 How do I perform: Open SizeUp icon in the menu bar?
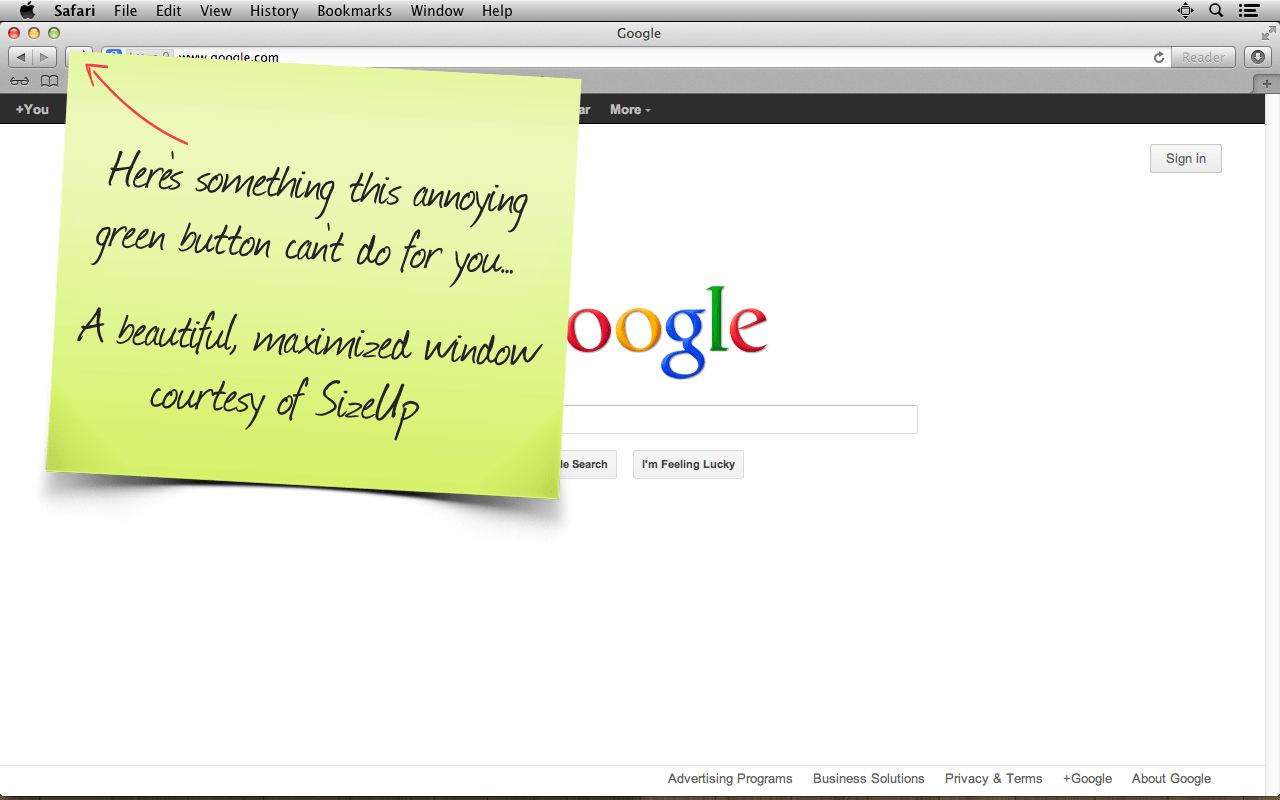click(1186, 11)
